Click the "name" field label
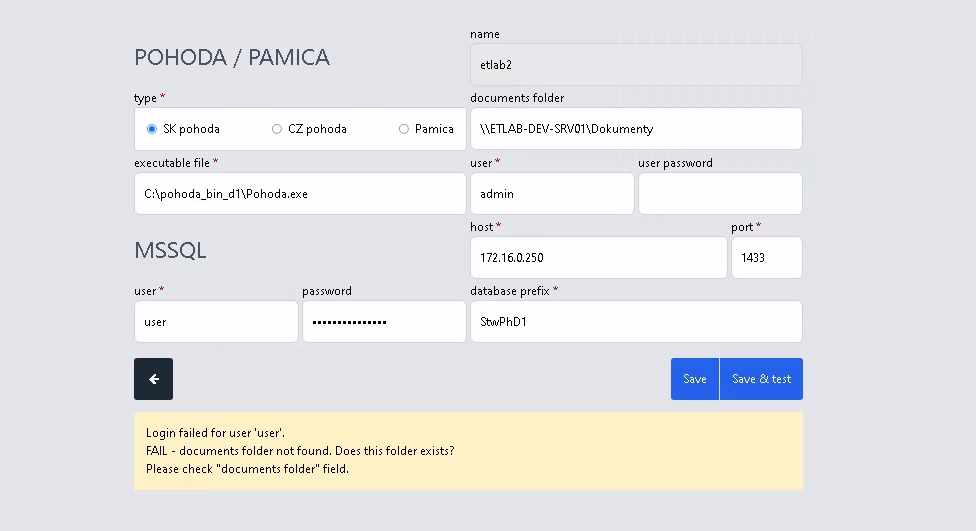 coord(485,34)
